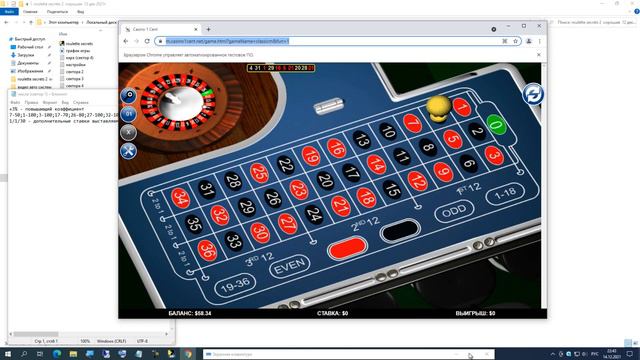Bet on black number 31
Screen dimensions: 640x360
pyautogui.click(x=207, y=189)
